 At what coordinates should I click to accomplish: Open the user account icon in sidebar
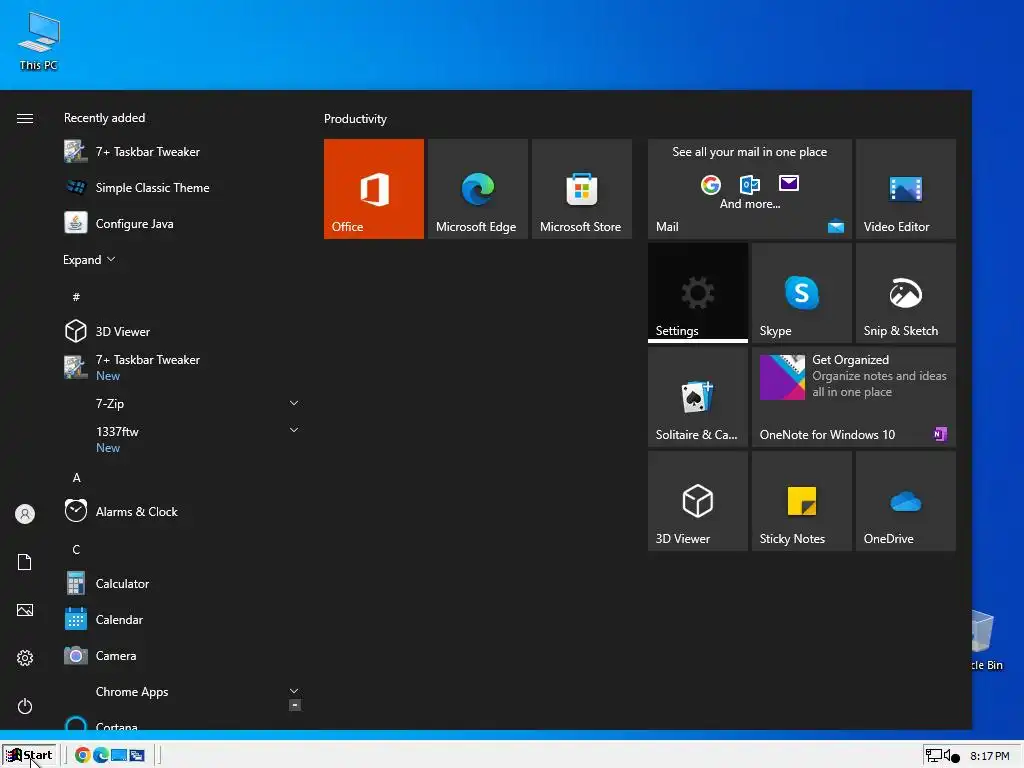pos(25,514)
